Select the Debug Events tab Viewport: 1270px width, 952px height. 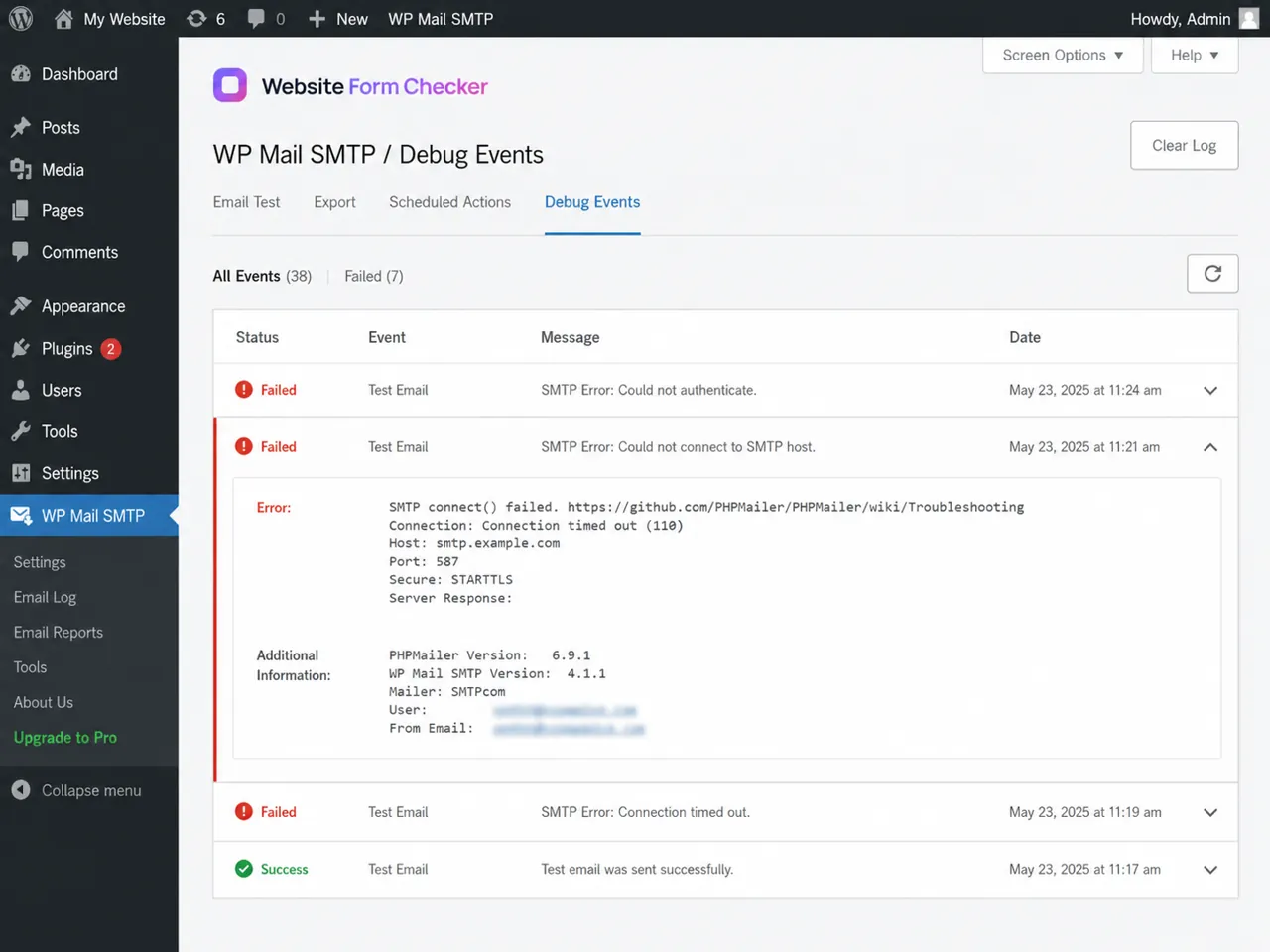tap(592, 202)
